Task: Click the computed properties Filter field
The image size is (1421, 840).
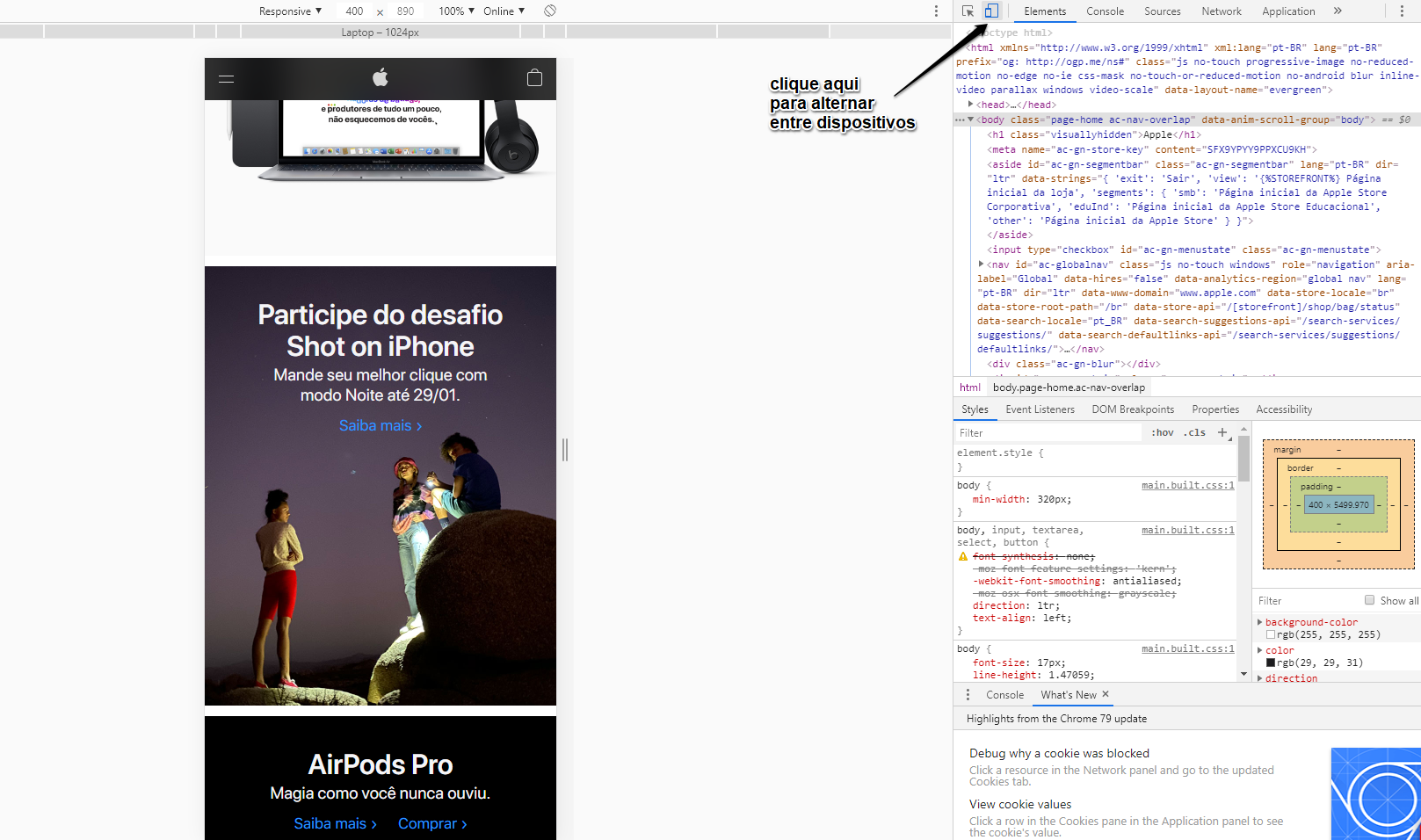Action: 1307,600
